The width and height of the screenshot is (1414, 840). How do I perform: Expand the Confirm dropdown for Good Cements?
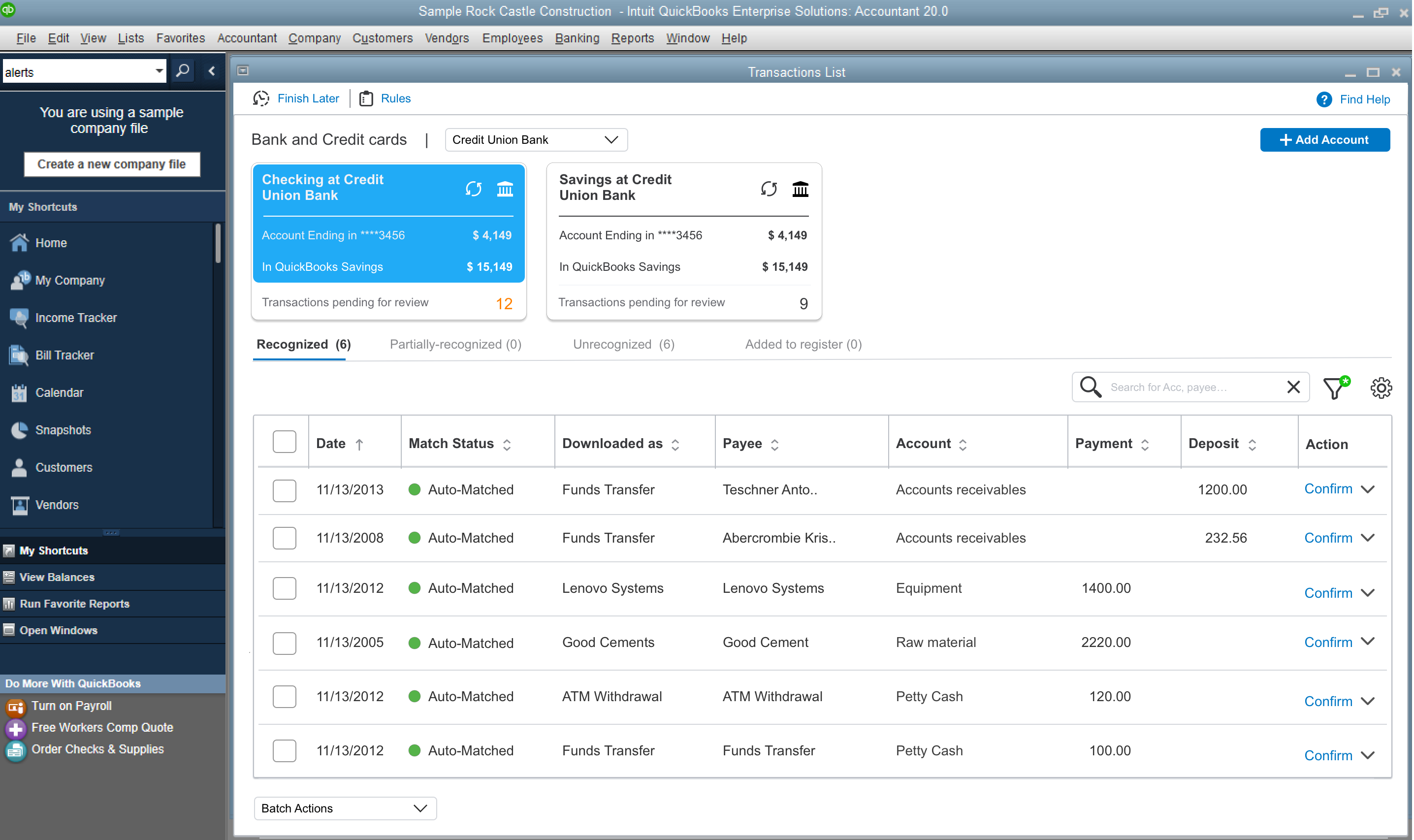[1369, 642]
